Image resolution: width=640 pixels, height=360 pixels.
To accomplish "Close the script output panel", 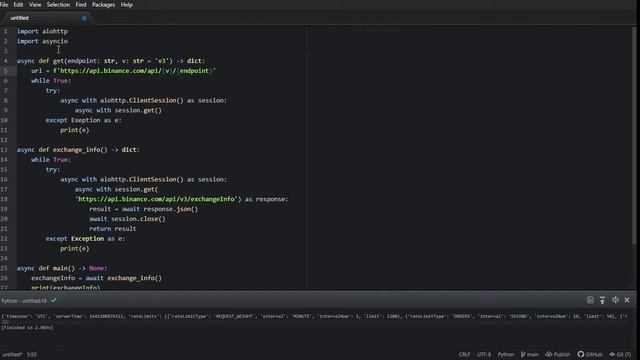I will 627,300.
